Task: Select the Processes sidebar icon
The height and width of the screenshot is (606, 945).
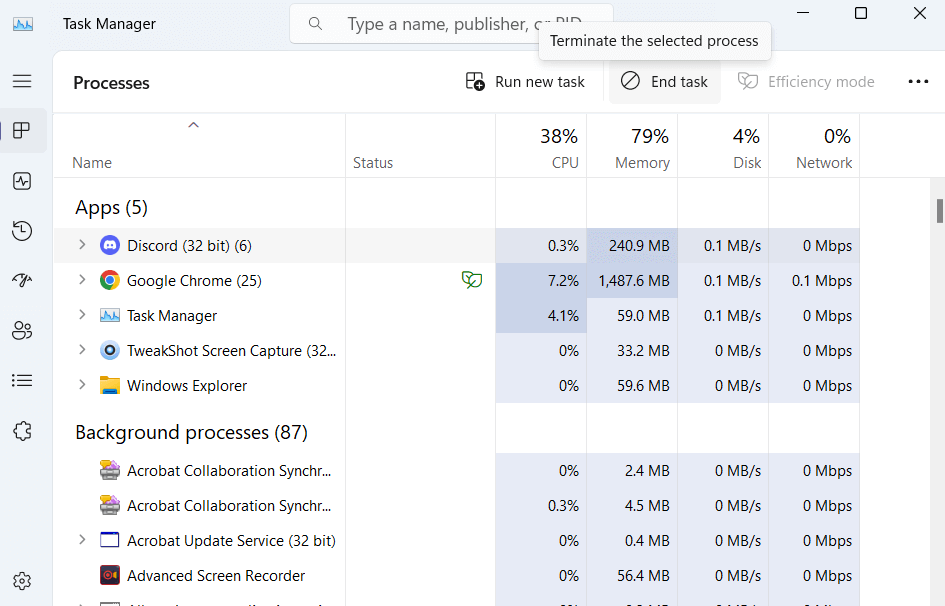Action: tap(22, 131)
